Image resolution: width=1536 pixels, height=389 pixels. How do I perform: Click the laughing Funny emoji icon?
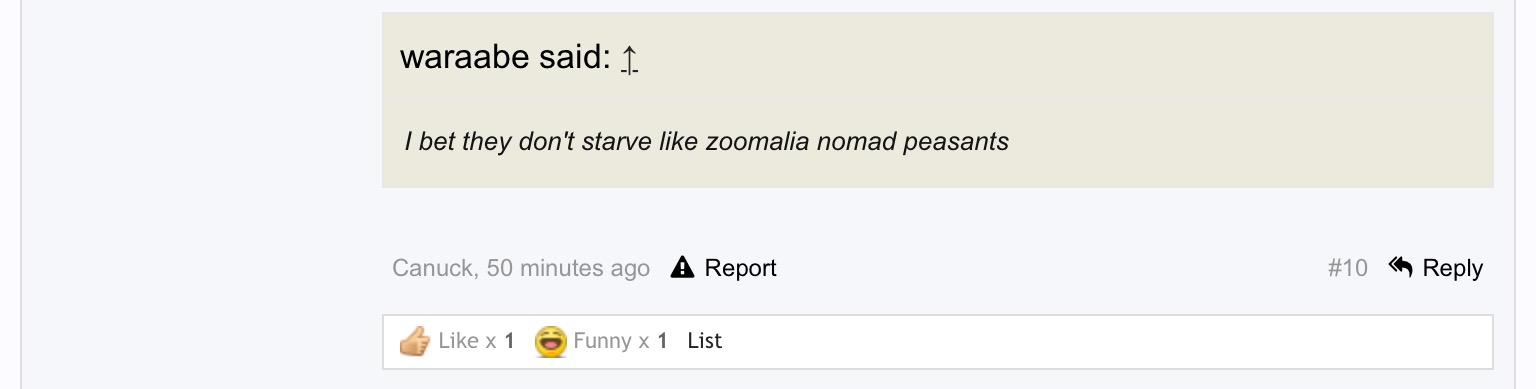pyautogui.click(x=551, y=341)
